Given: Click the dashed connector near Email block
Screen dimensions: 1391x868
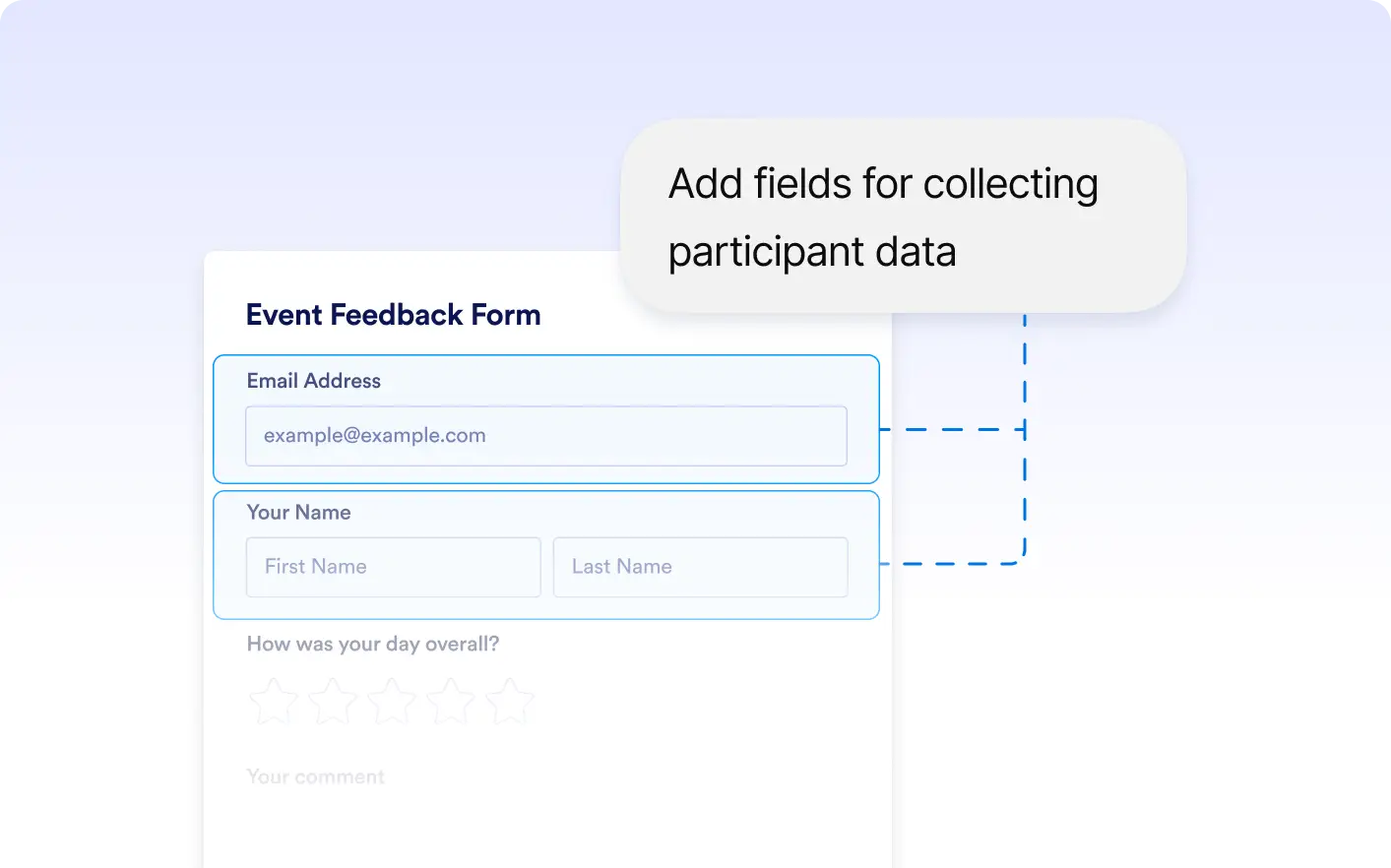Looking at the screenshot, I should 951,430.
